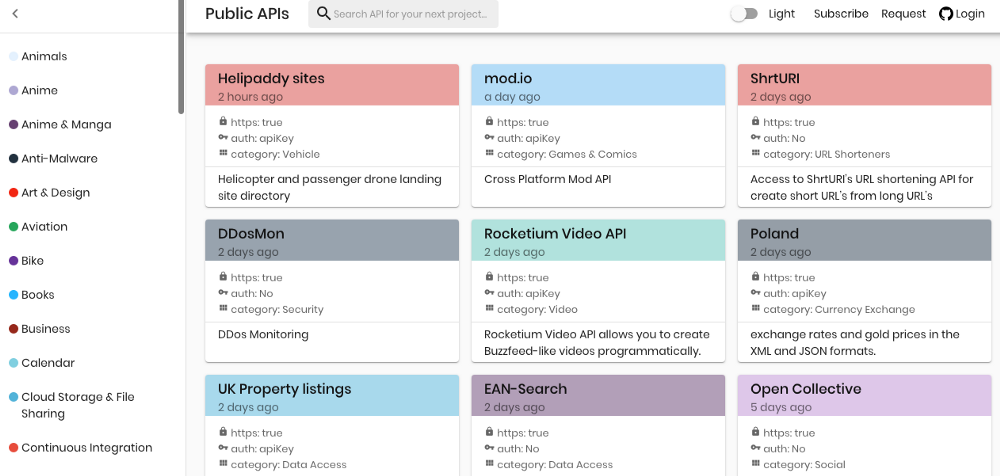The height and width of the screenshot is (476, 1000).
Task: Click category grid icon on ShrtURI card
Action: pyautogui.click(x=755, y=153)
